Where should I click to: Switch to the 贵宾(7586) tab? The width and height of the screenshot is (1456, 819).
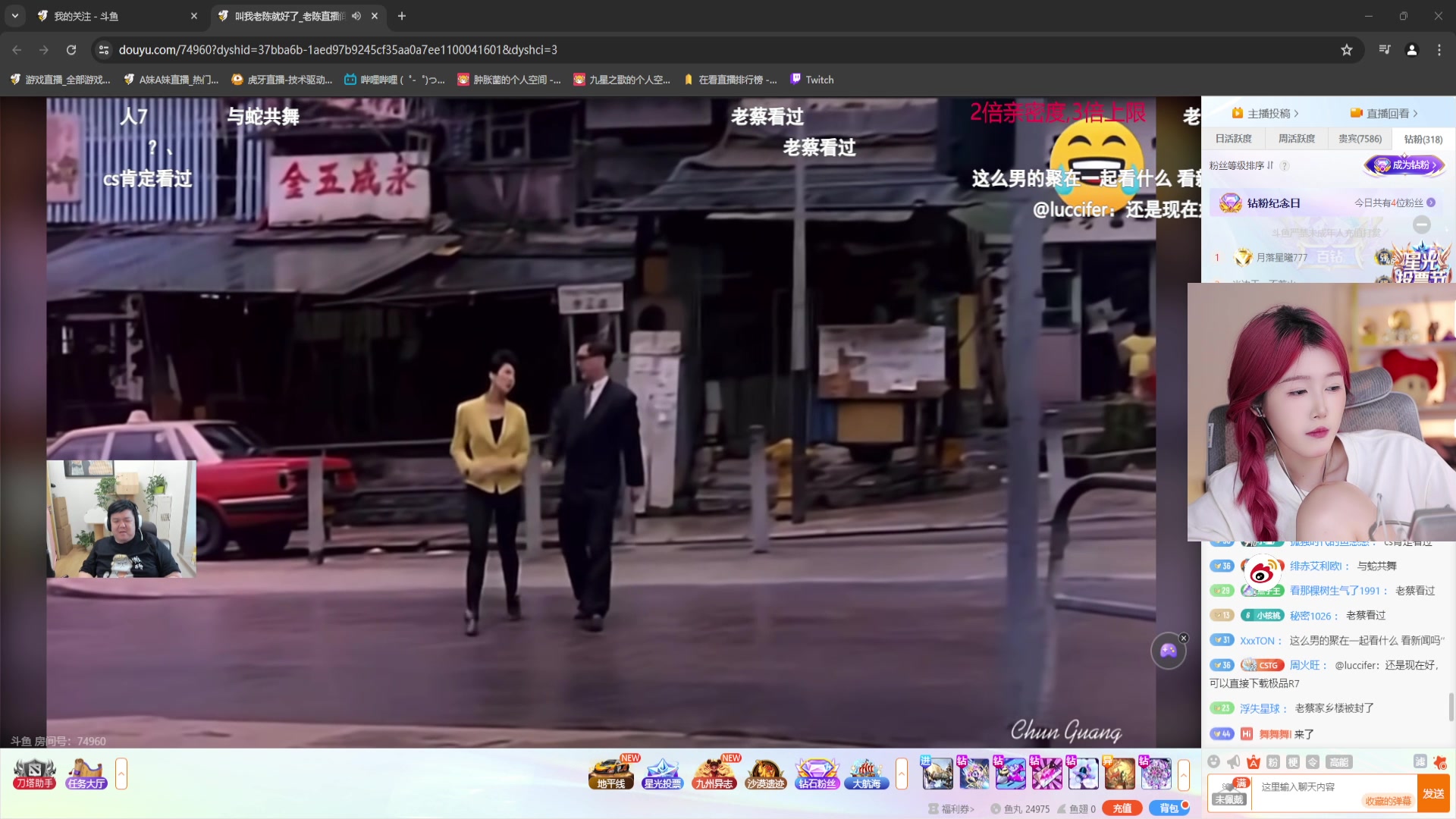(x=1359, y=139)
